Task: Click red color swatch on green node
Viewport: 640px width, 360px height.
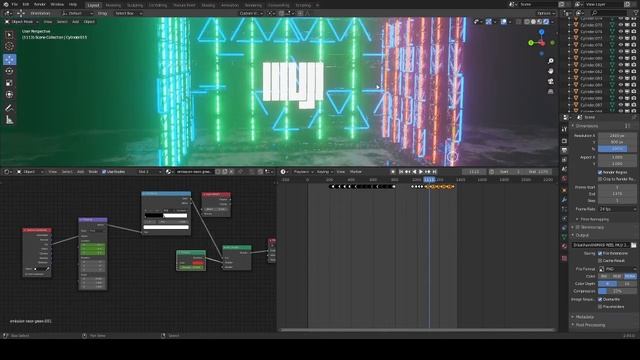Action: [198, 262]
